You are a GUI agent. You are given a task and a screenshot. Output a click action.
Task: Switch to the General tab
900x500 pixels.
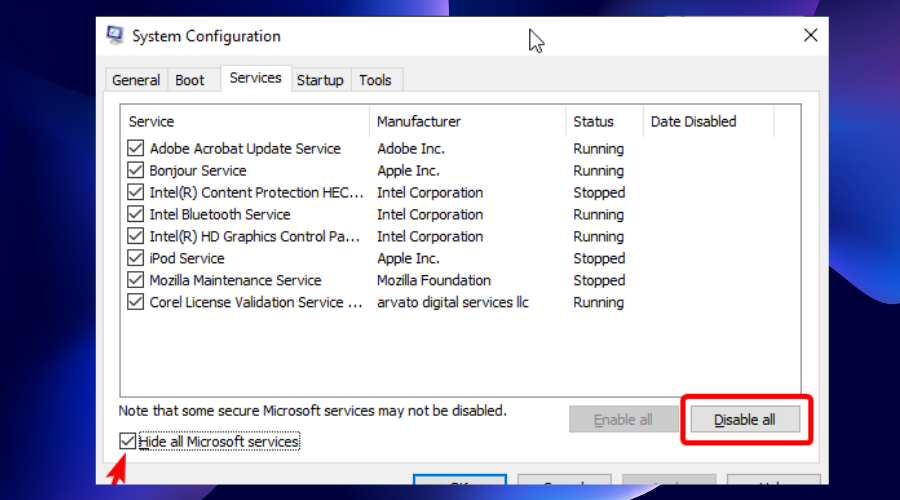click(136, 80)
